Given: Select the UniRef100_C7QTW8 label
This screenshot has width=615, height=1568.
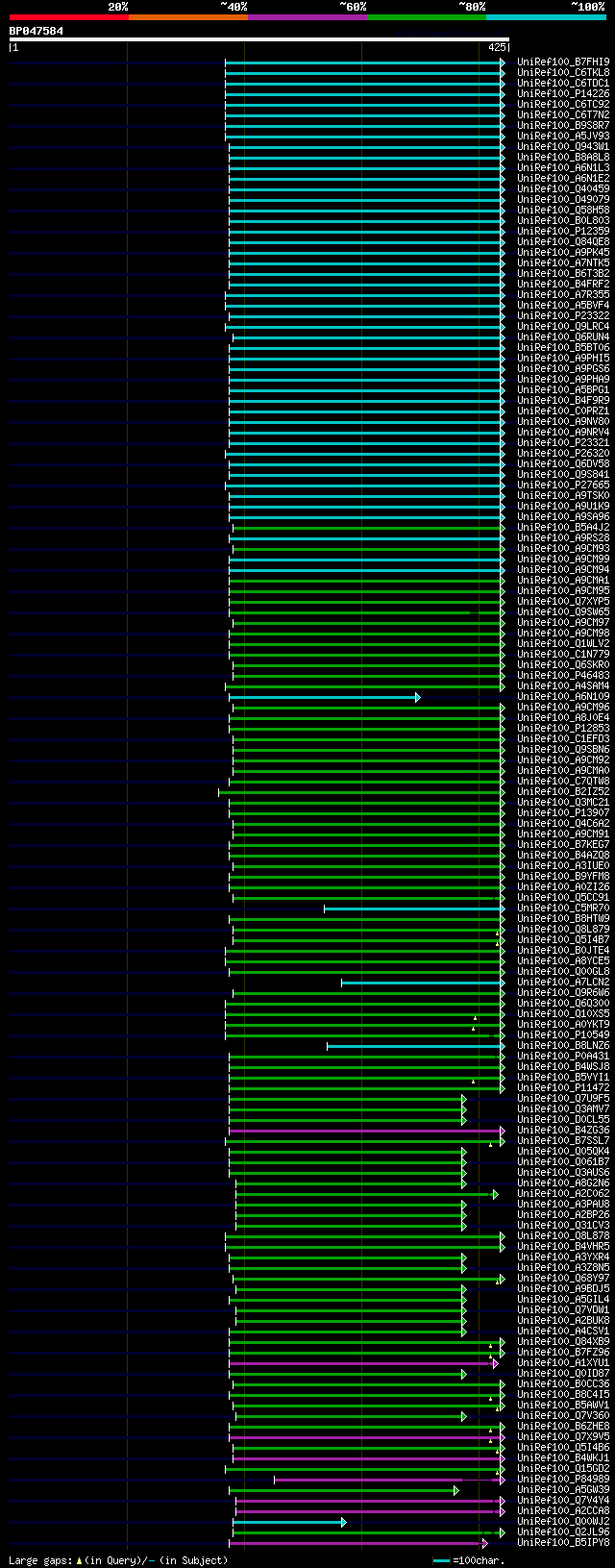Looking at the screenshot, I should tap(563, 781).
